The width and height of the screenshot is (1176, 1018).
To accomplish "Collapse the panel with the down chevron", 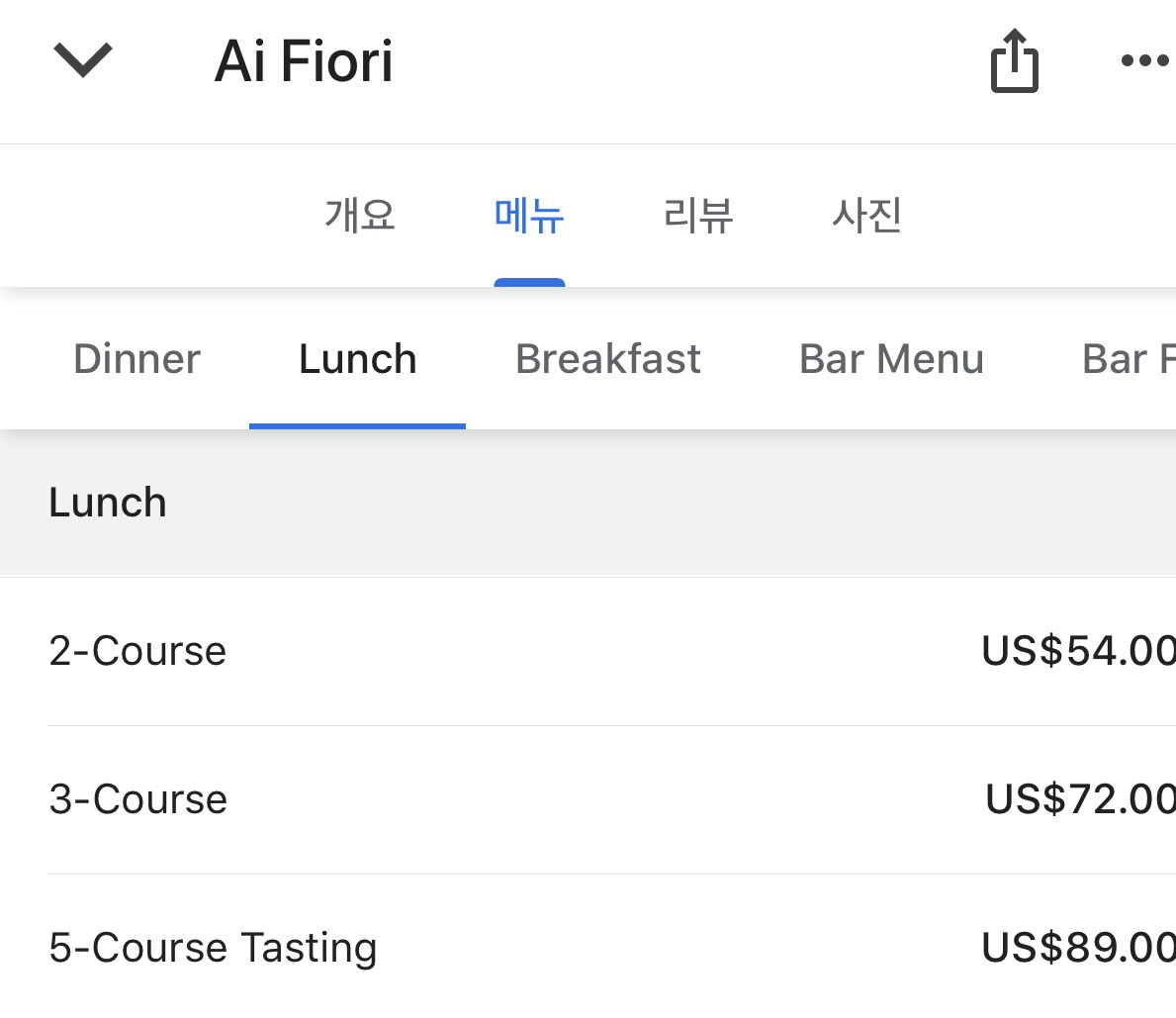I will [x=83, y=60].
